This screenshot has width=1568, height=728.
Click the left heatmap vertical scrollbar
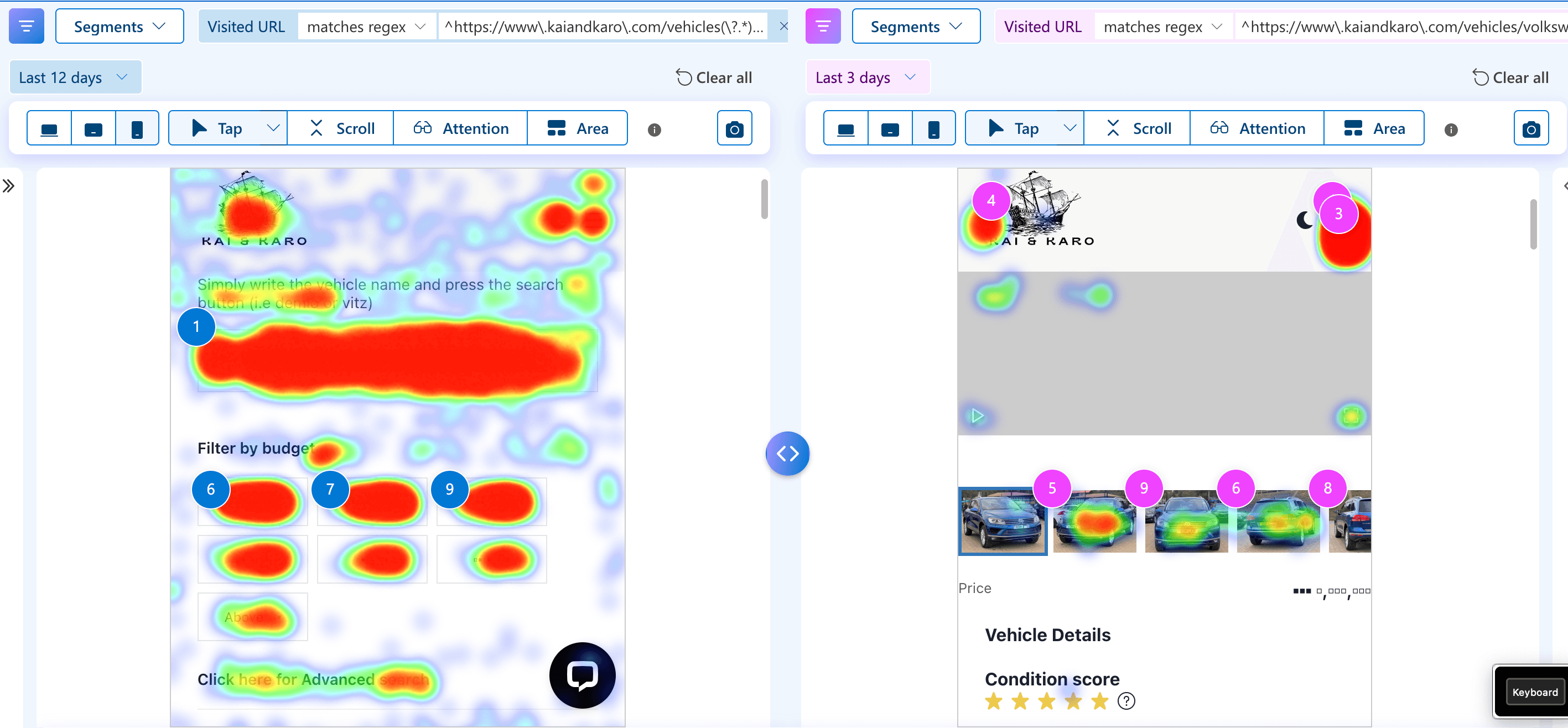764,199
